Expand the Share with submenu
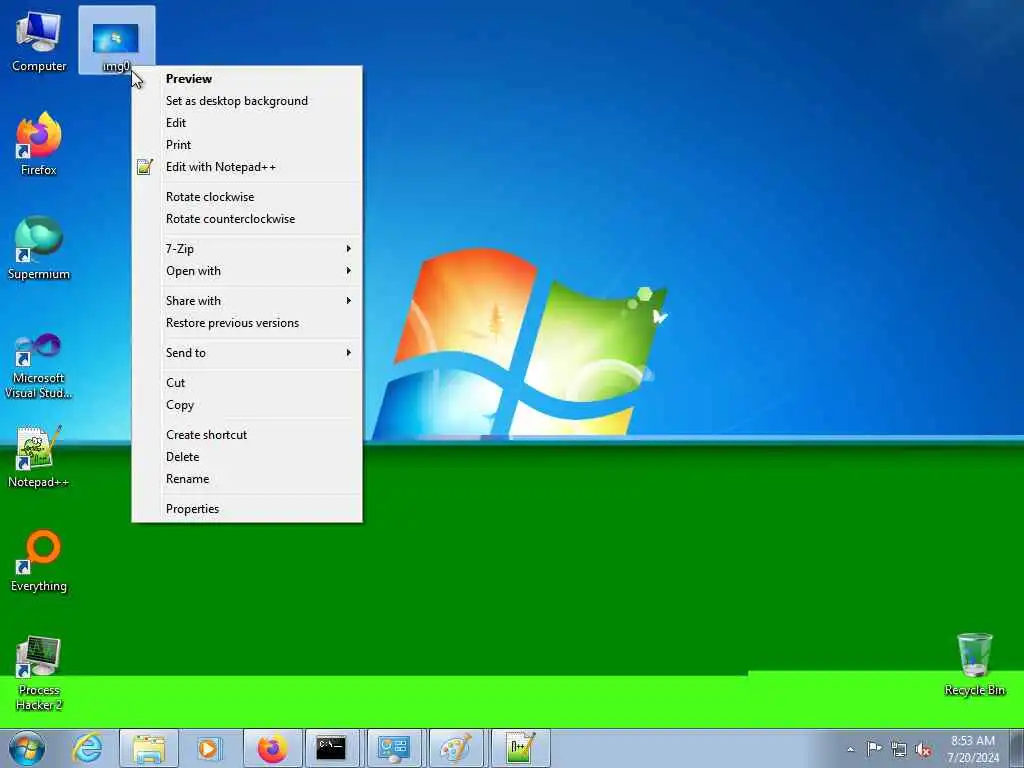1024x768 pixels. point(247,300)
